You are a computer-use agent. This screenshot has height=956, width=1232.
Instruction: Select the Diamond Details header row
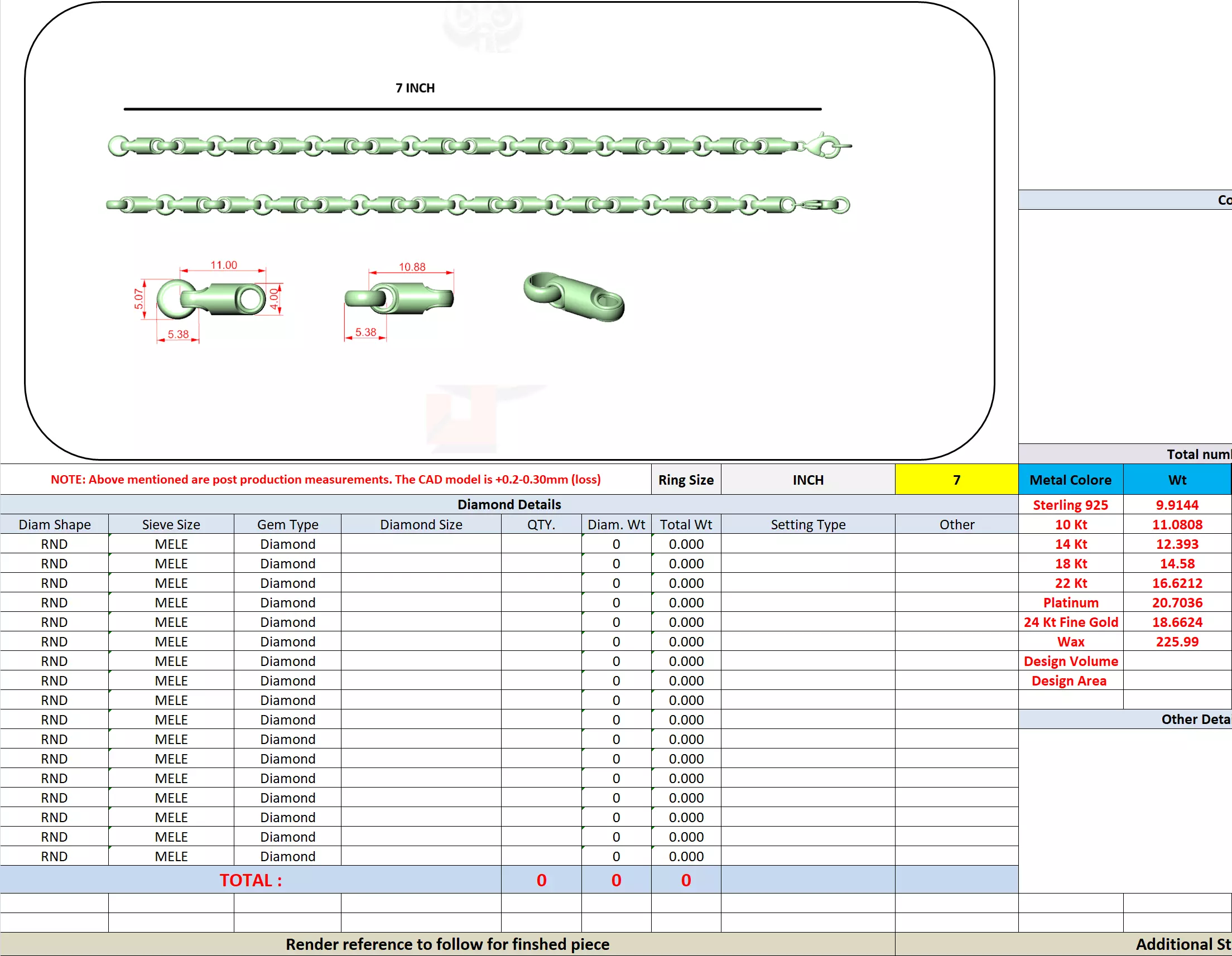(509, 504)
